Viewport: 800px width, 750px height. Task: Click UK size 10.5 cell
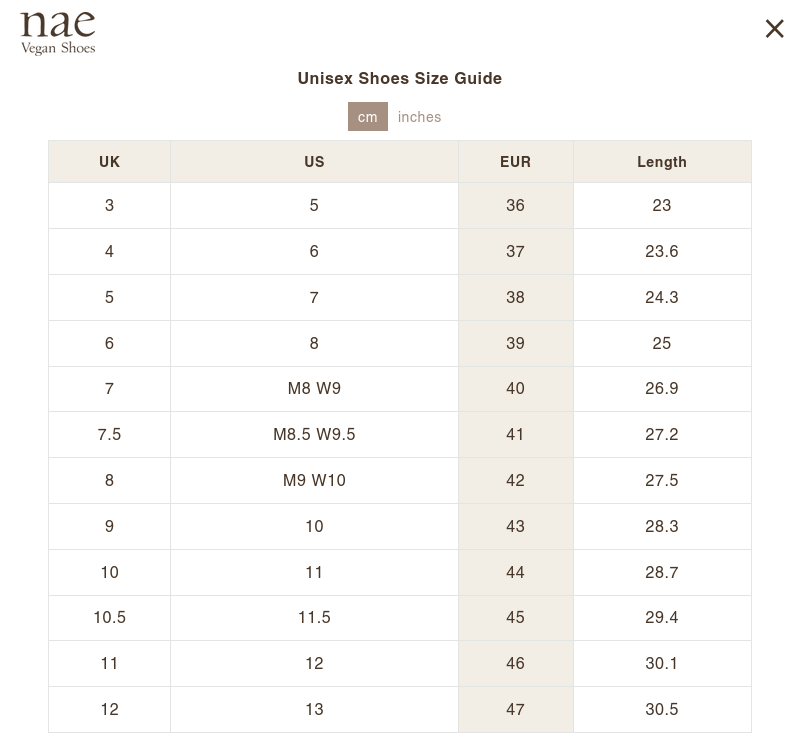[109, 618]
